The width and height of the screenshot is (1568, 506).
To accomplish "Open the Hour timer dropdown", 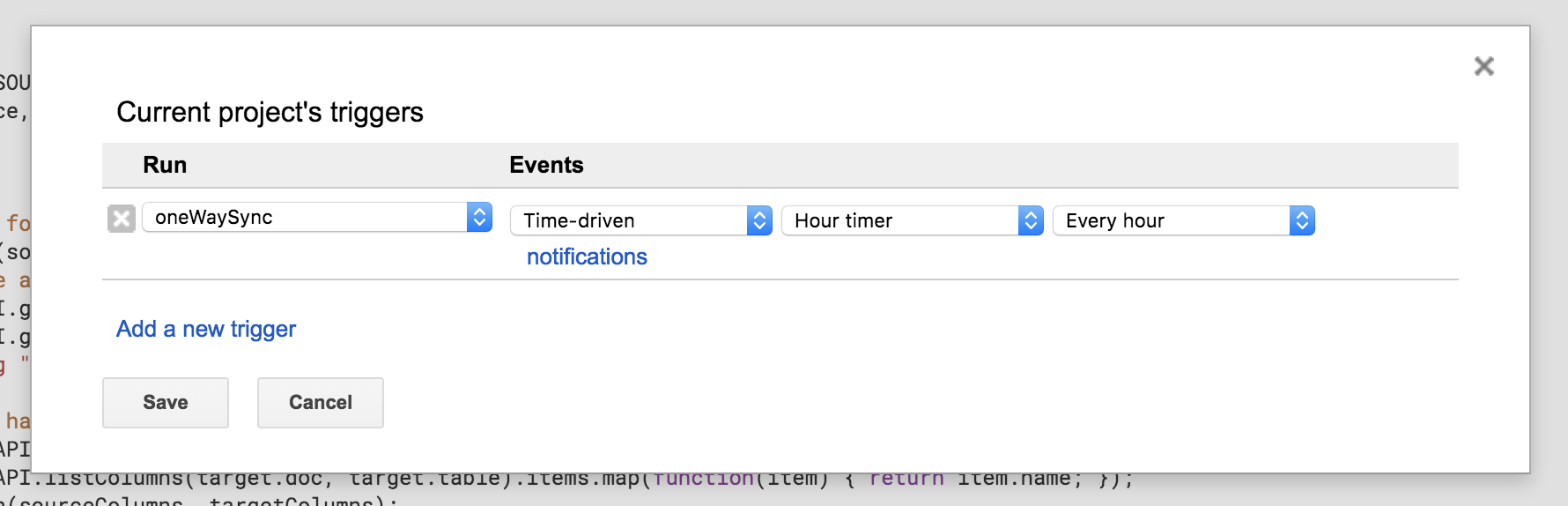I will pyautogui.click(x=901, y=220).
